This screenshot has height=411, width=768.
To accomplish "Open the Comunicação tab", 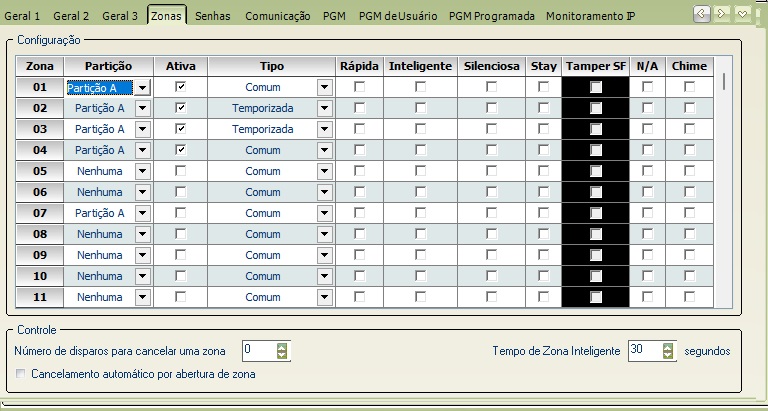I will pyautogui.click(x=278, y=16).
